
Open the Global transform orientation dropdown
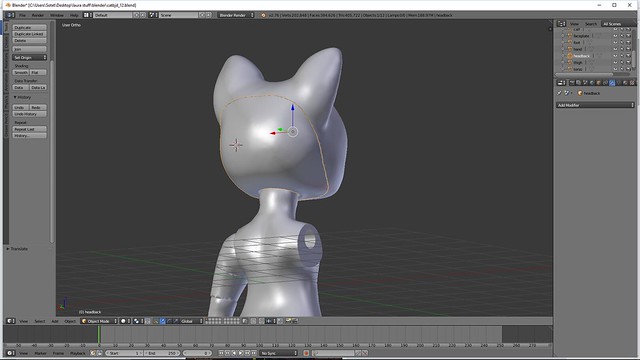pyautogui.click(x=191, y=321)
